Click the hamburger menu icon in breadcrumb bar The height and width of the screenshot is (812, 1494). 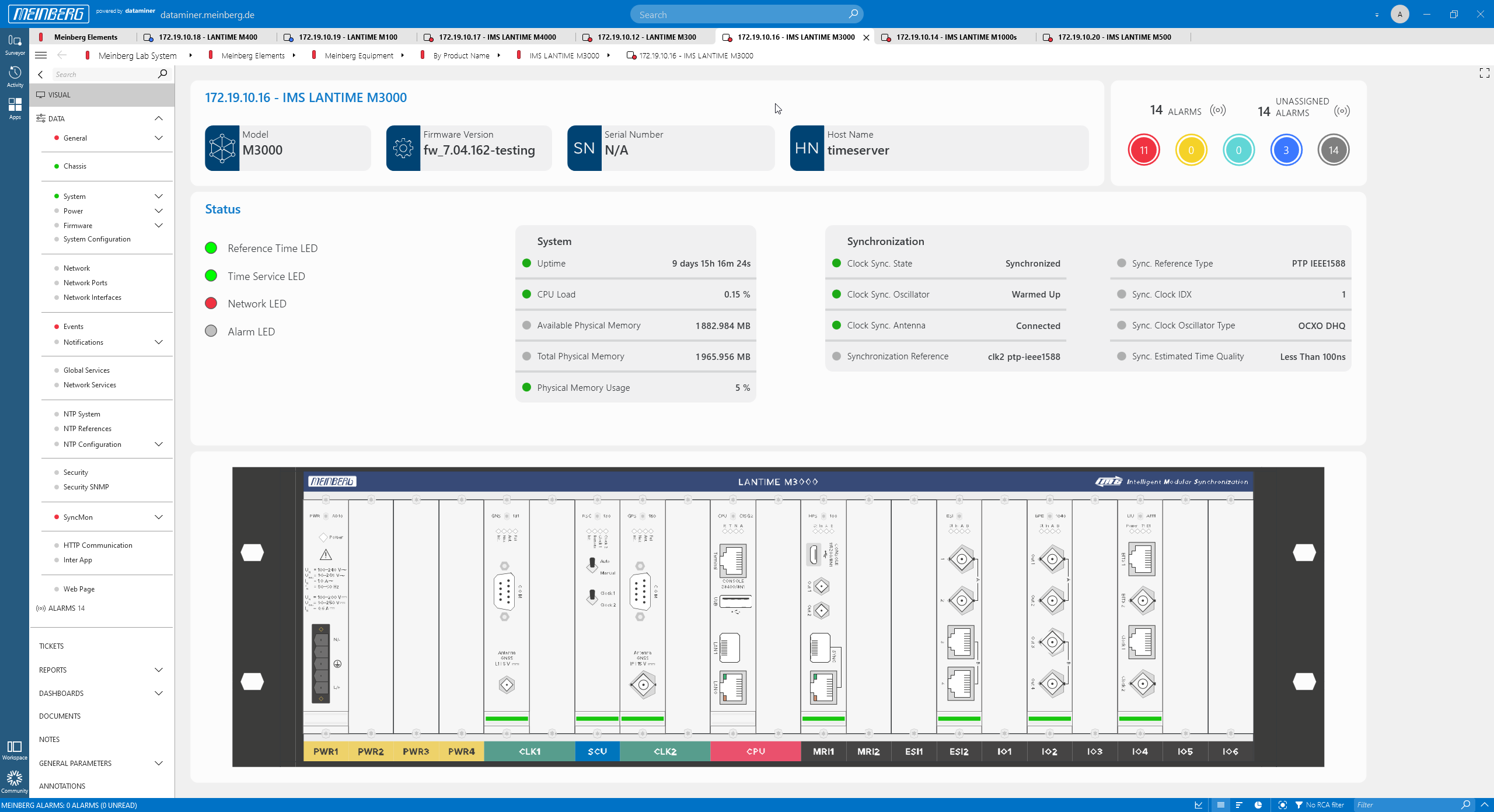[41, 55]
